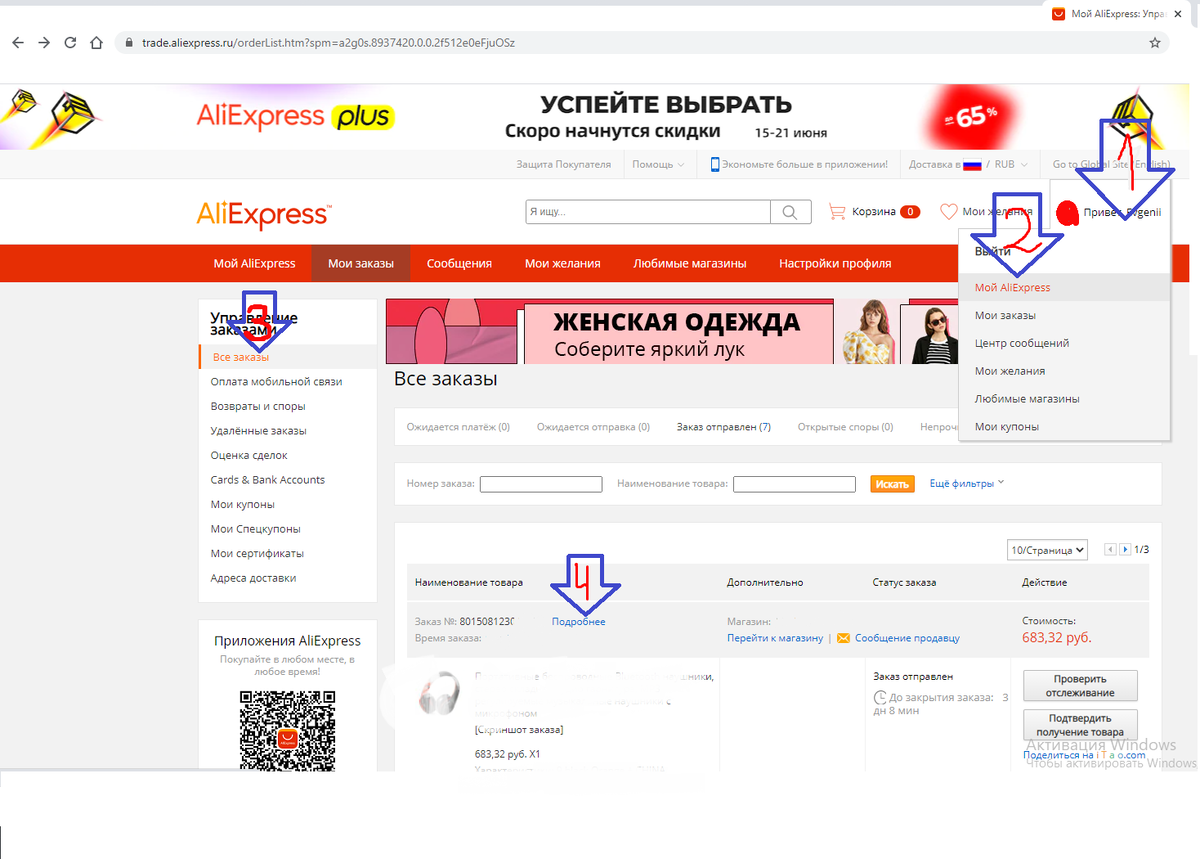Click the envelope icon for Сообщение продавцу
This screenshot has height=859, width=1200.
[x=843, y=638]
